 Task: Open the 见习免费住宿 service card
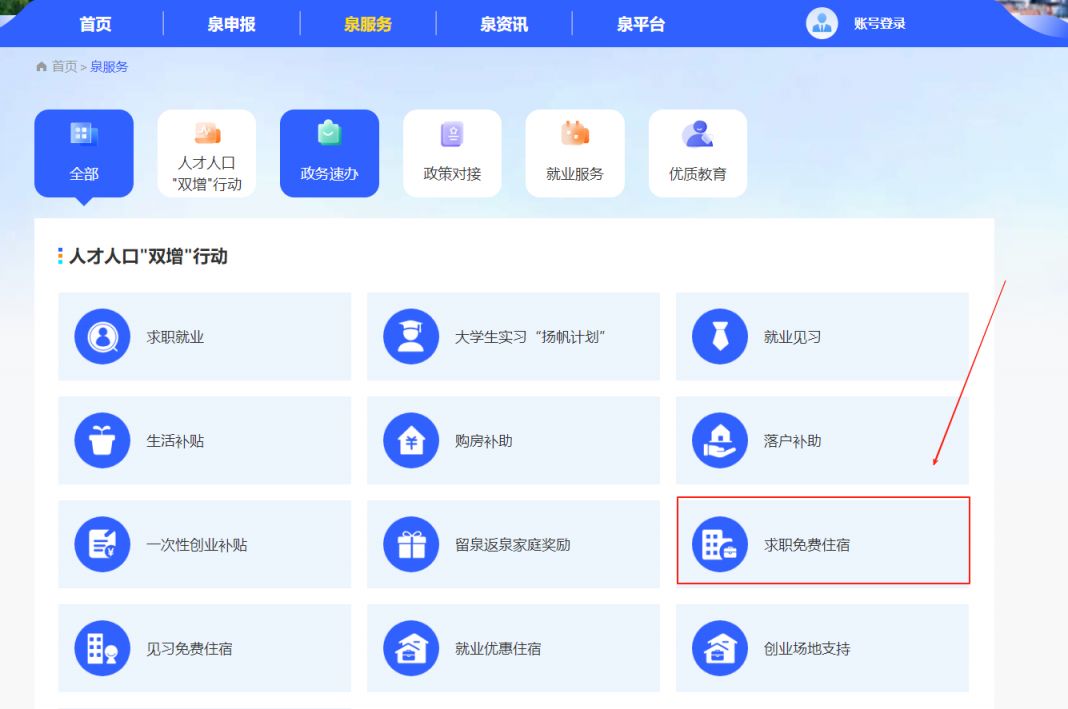[x=204, y=648]
